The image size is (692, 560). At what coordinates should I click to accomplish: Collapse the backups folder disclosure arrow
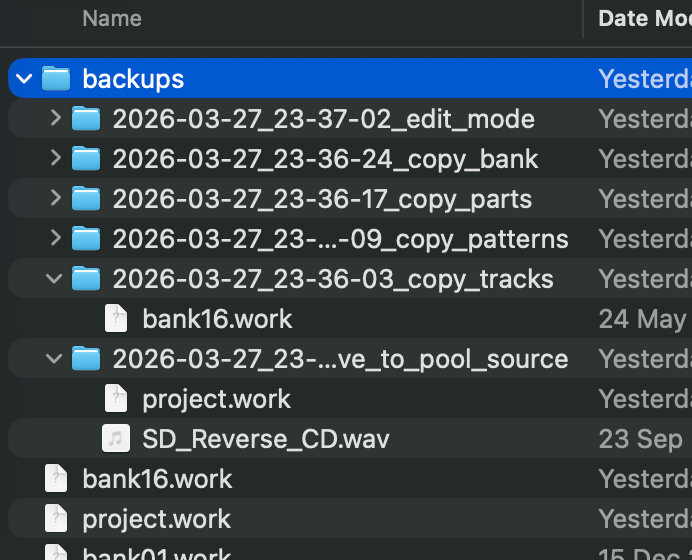[24, 79]
